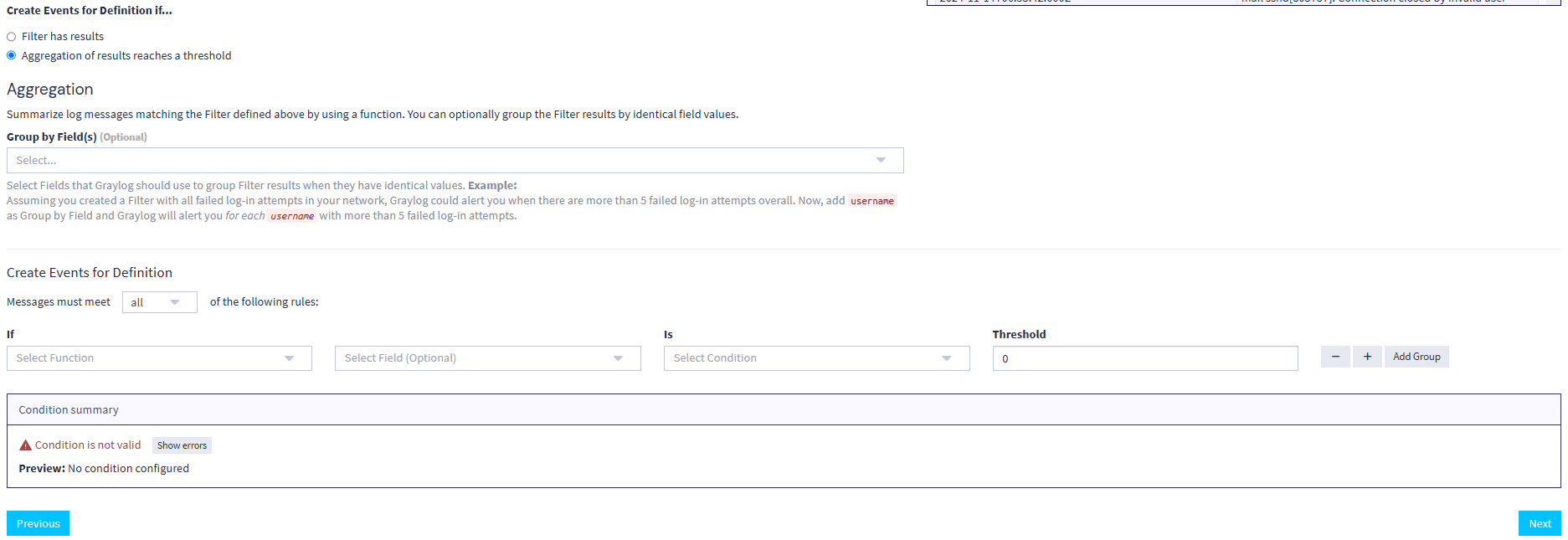This screenshot has width=1568, height=540.
Task: Choose 'Aggregation of results reaches a threshold'
Action: pyautogui.click(x=12, y=55)
